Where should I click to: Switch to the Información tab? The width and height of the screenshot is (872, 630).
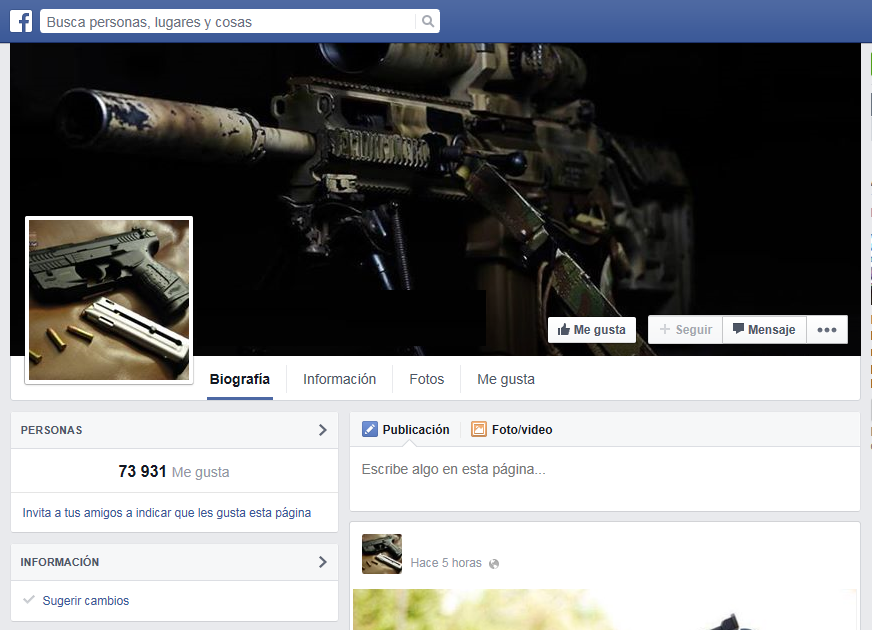pos(339,379)
